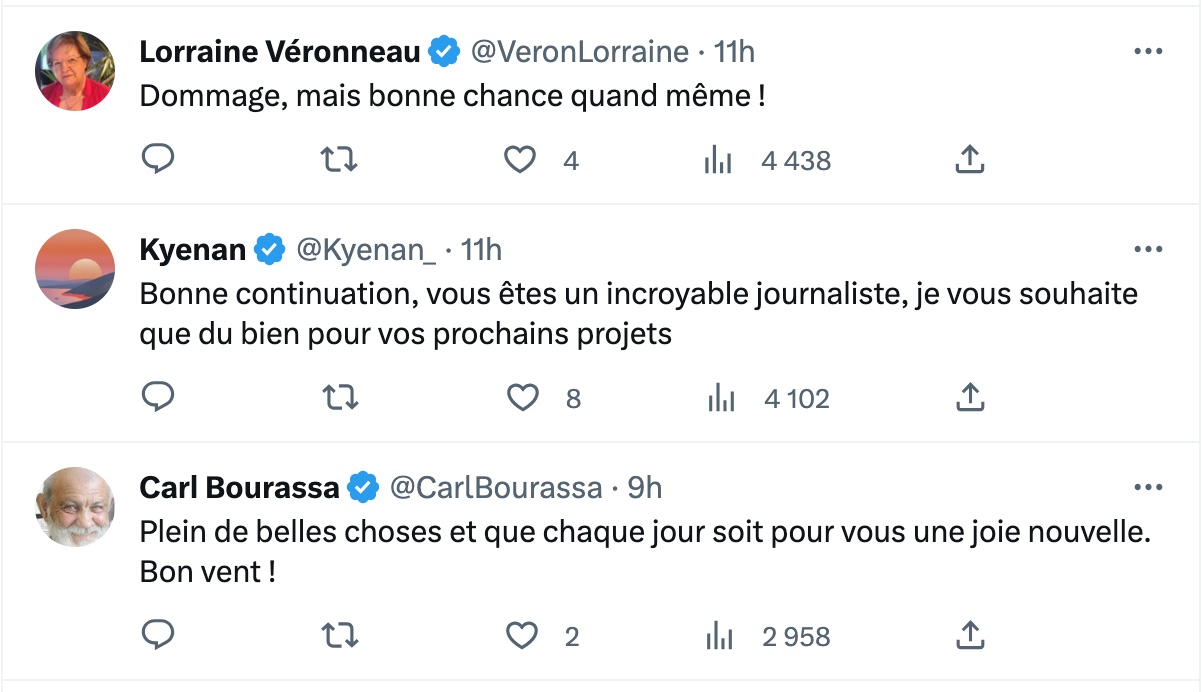Retweet Carl Bourassa's tweet
1202x692 pixels.
pyautogui.click(x=340, y=635)
